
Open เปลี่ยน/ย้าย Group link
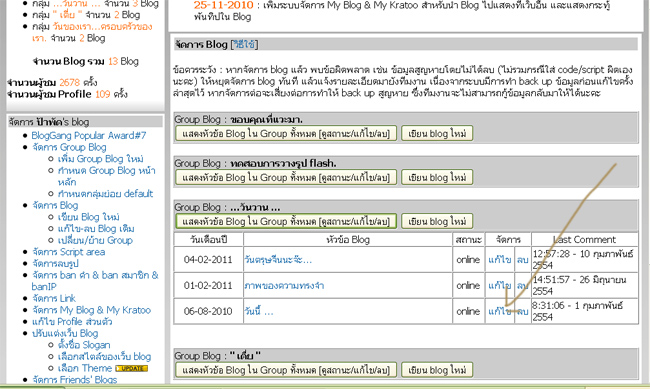(95, 240)
